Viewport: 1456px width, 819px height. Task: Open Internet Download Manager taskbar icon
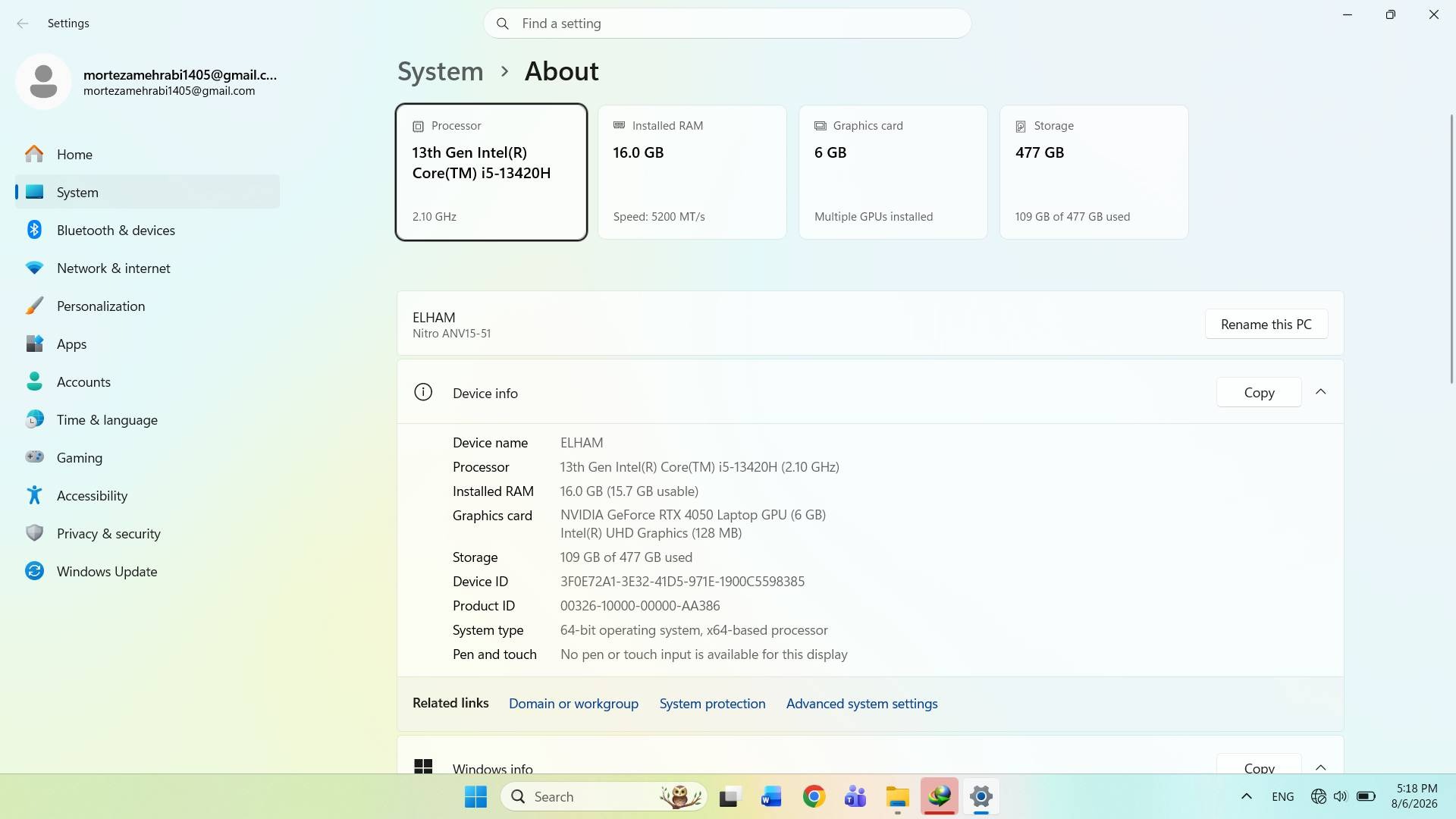coord(939,796)
